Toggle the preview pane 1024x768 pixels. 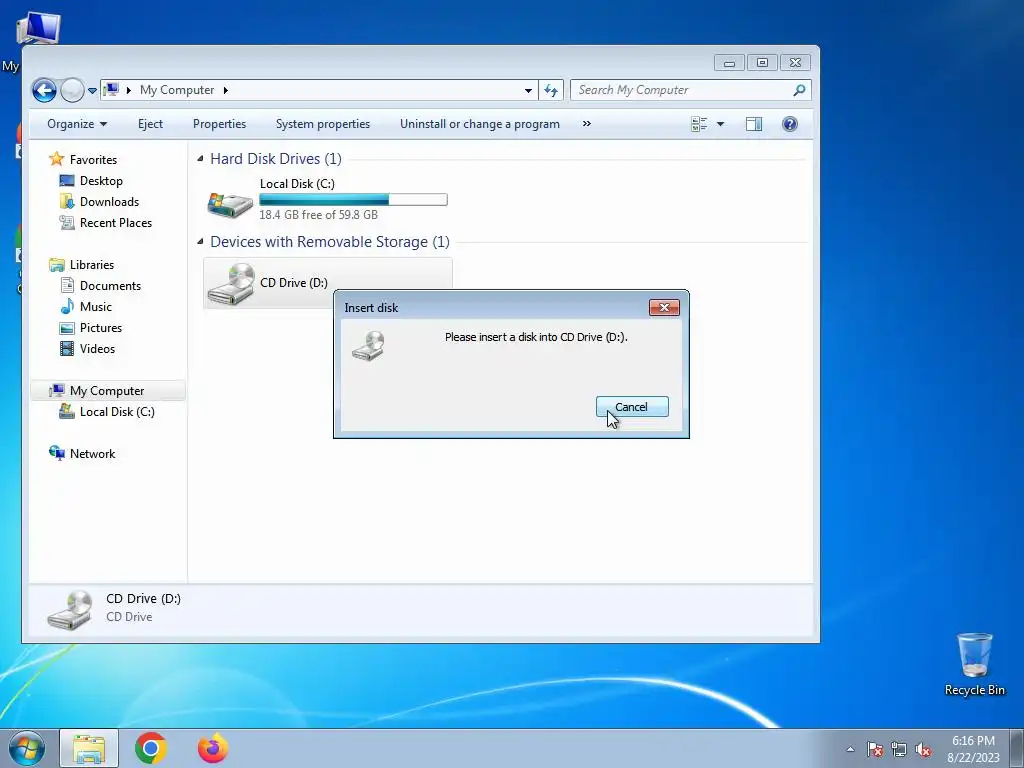pos(754,123)
